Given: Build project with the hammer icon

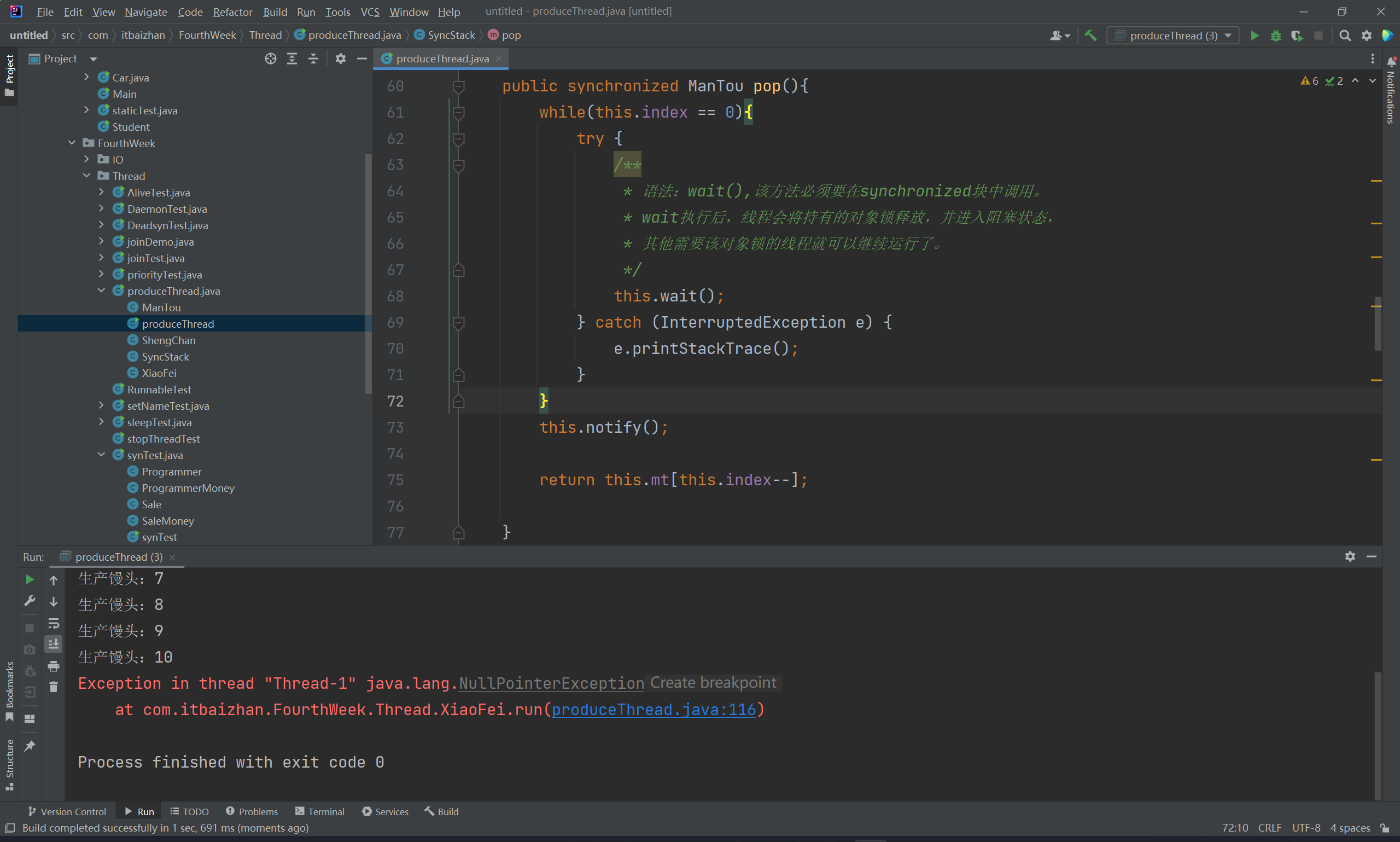Looking at the screenshot, I should pyautogui.click(x=1090, y=36).
